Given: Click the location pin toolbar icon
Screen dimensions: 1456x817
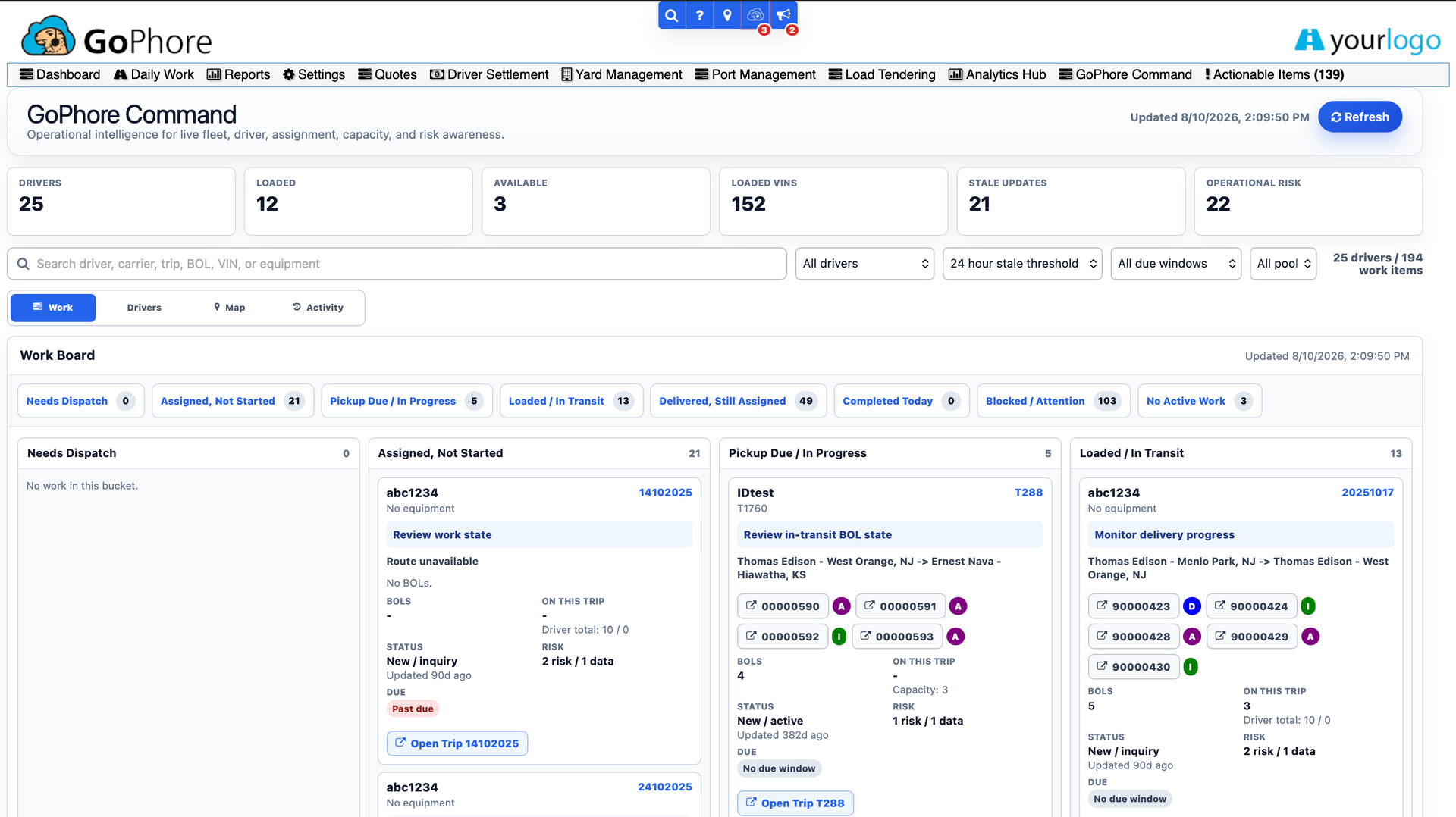Looking at the screenshot, I should [727, 15].
